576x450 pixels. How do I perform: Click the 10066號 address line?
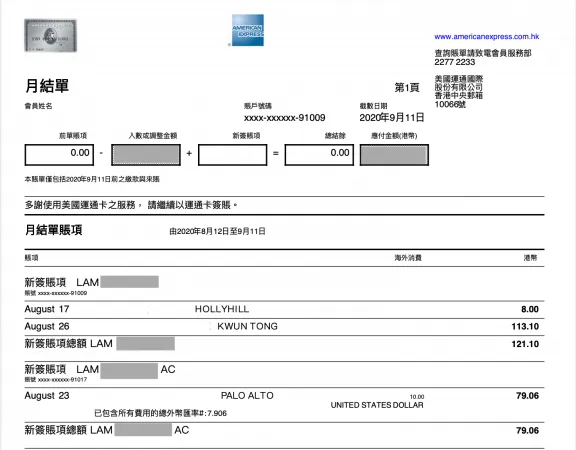tap(450, 105)
